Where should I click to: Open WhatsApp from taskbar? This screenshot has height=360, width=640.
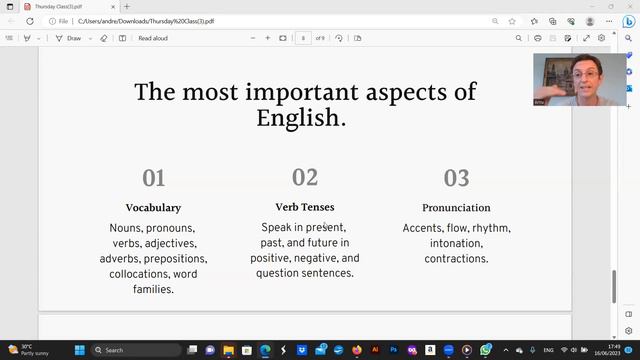[x=485, y=350]
